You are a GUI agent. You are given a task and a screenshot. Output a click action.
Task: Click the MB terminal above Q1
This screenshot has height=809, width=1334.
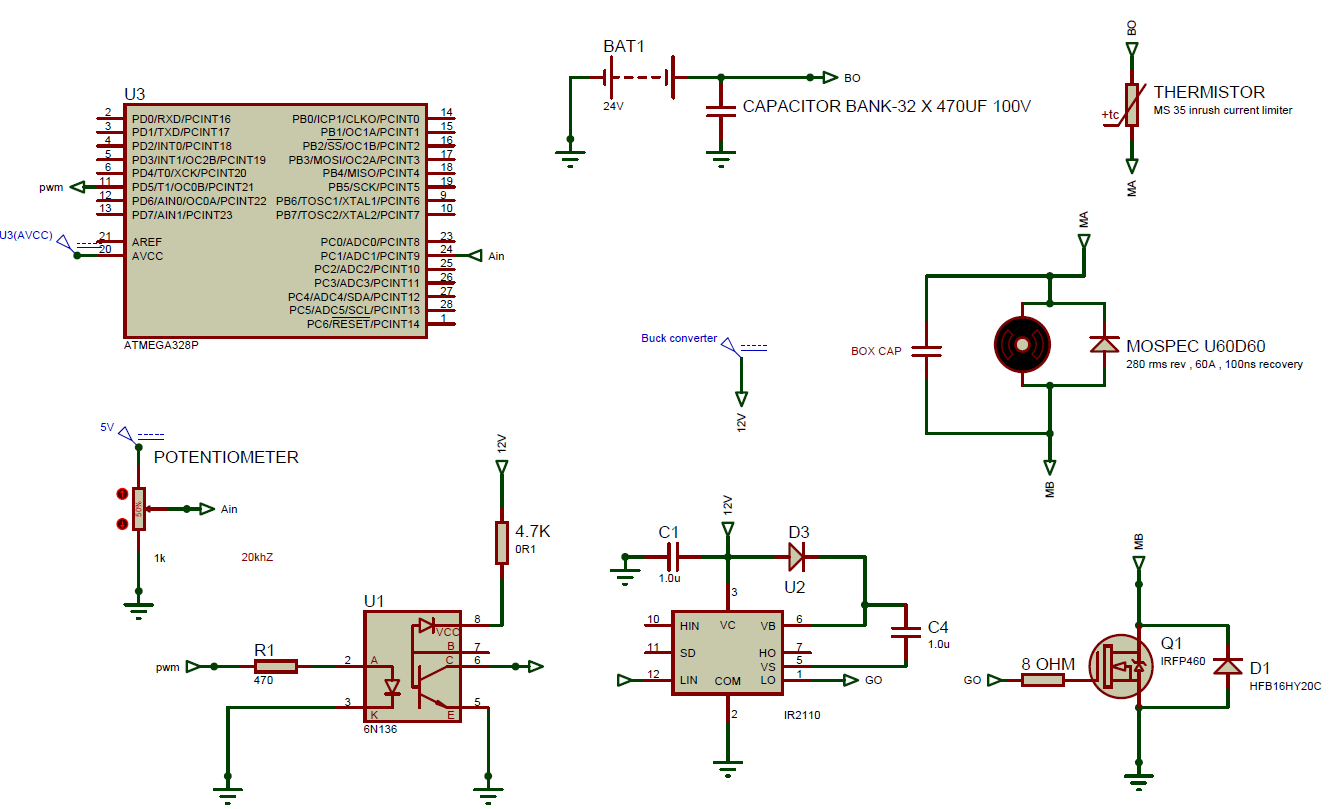(1138, 564)
